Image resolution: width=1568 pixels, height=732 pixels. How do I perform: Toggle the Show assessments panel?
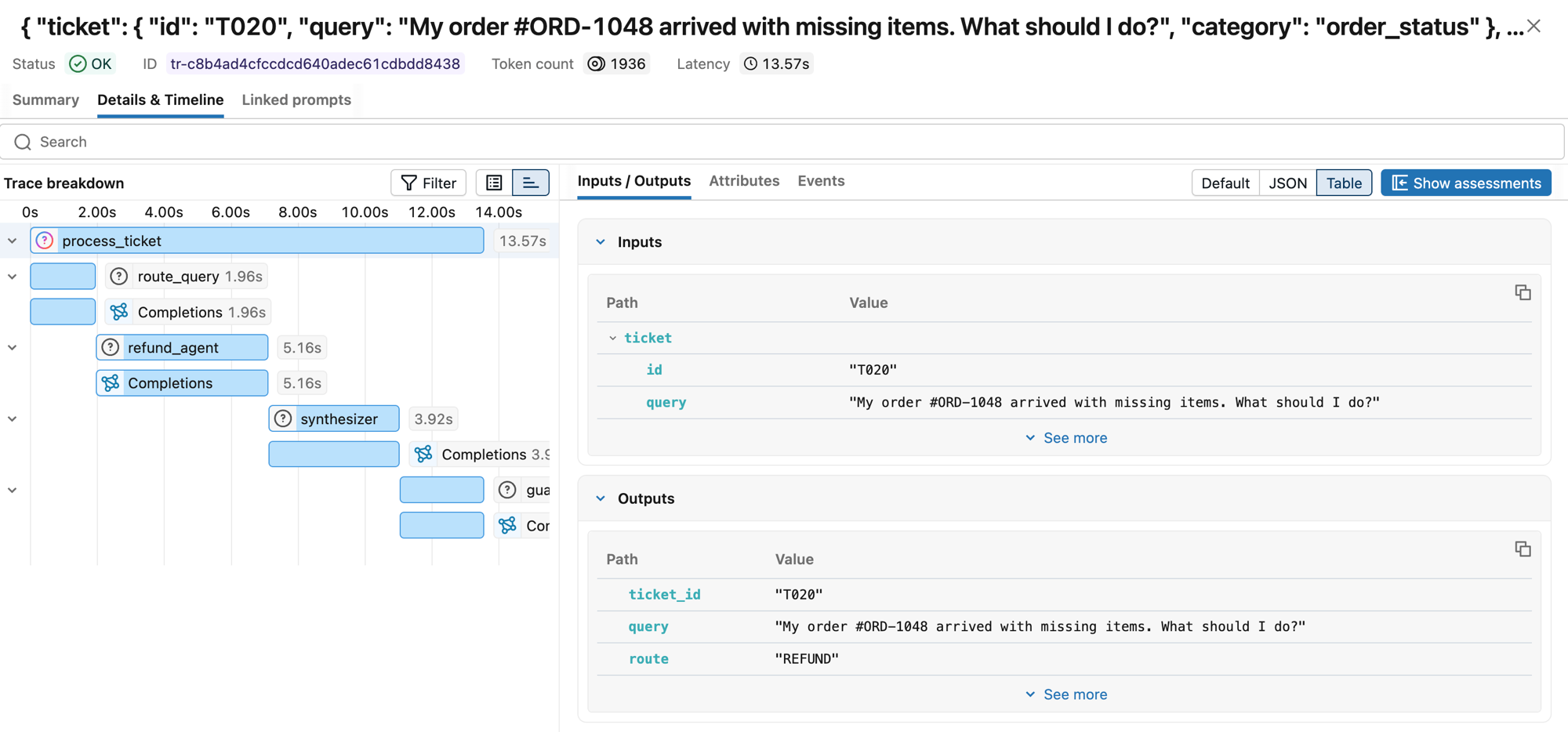[1465, 183]
